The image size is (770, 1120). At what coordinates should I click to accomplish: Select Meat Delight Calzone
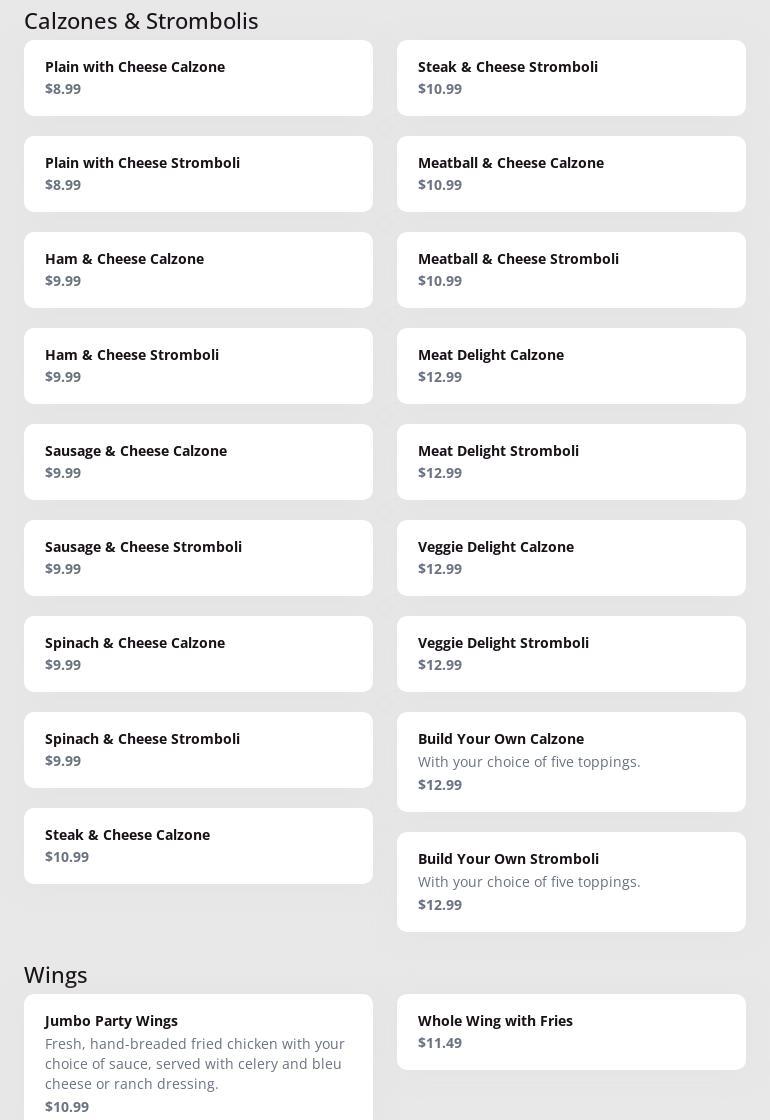click(571, 366)
